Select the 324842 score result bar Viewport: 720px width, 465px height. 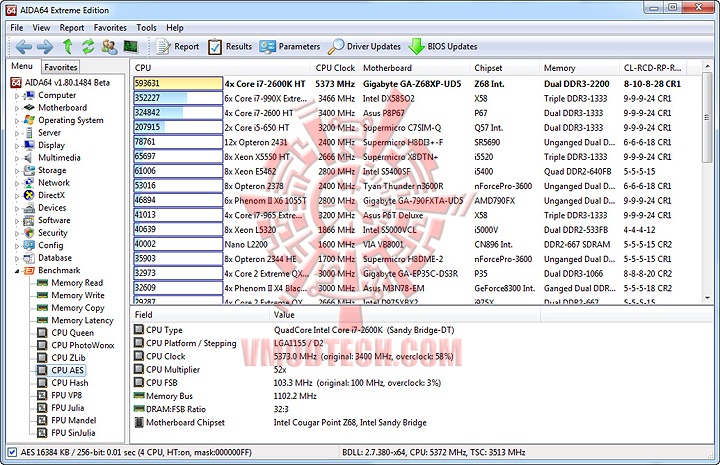tap(178, 113)
